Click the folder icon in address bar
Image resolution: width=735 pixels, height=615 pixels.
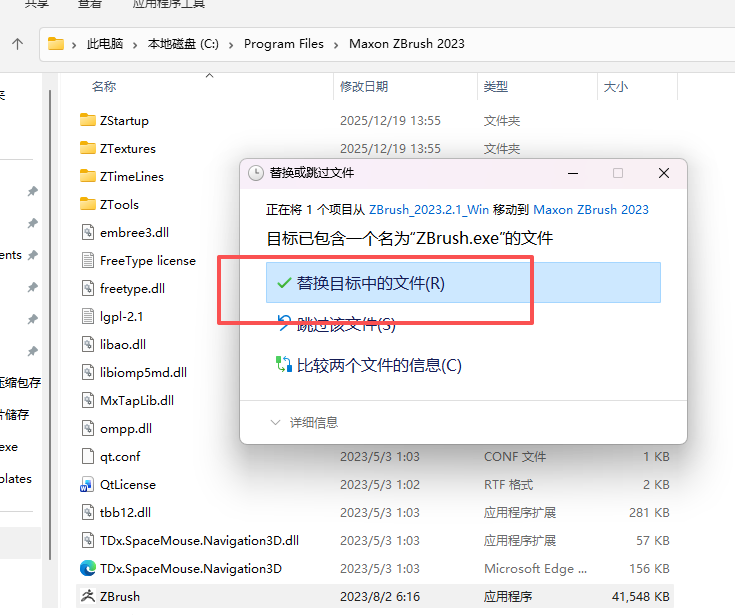(56, 44)
